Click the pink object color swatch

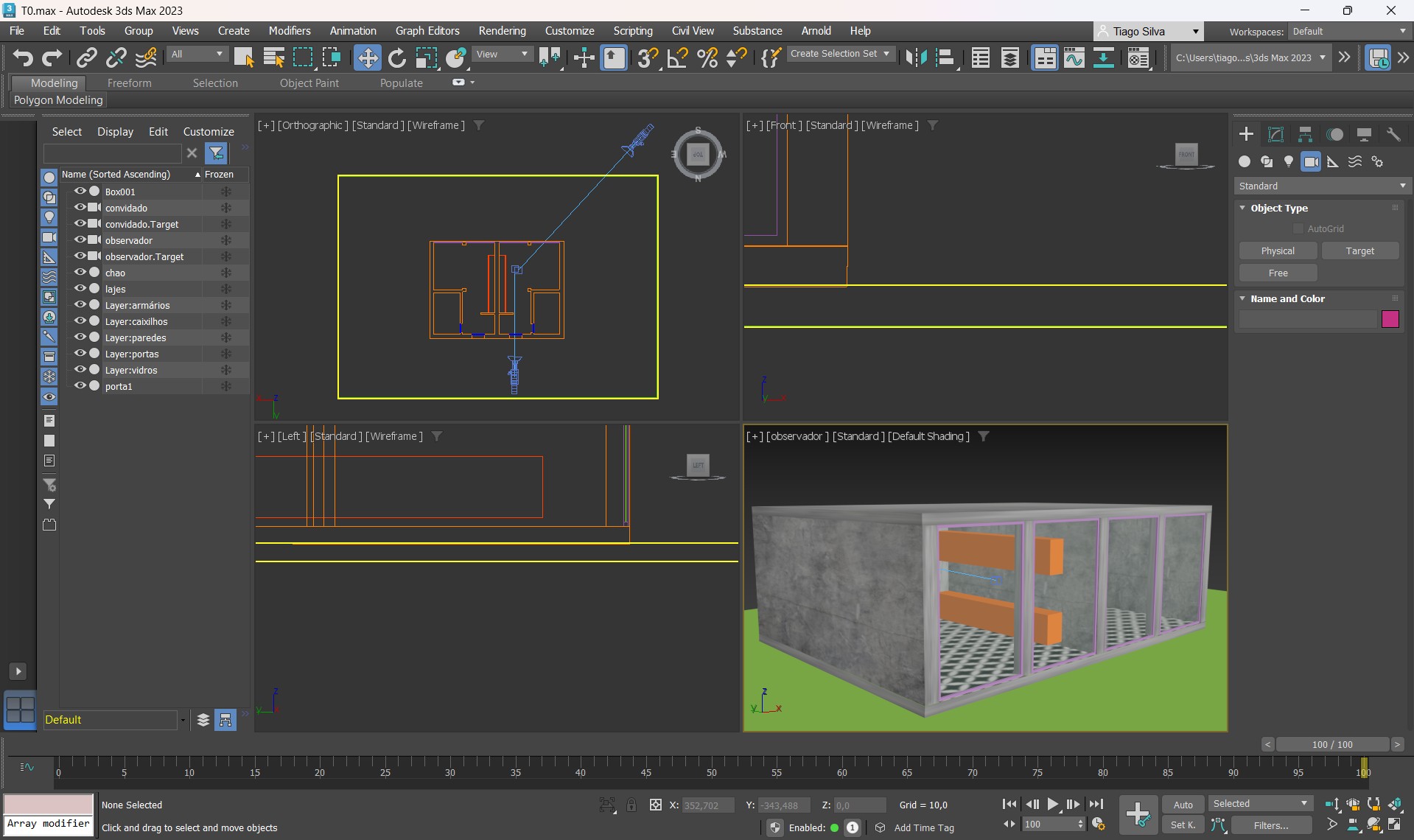1390,319
